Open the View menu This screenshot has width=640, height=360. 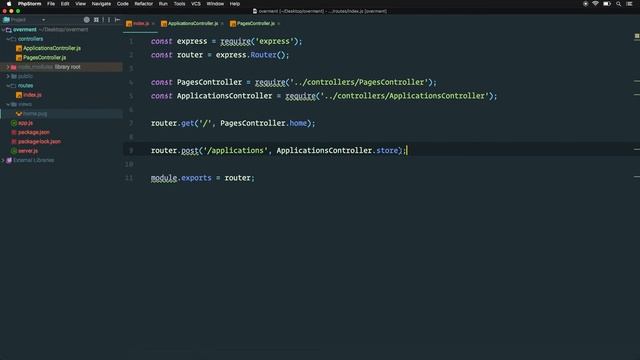(x=80, y=4)
